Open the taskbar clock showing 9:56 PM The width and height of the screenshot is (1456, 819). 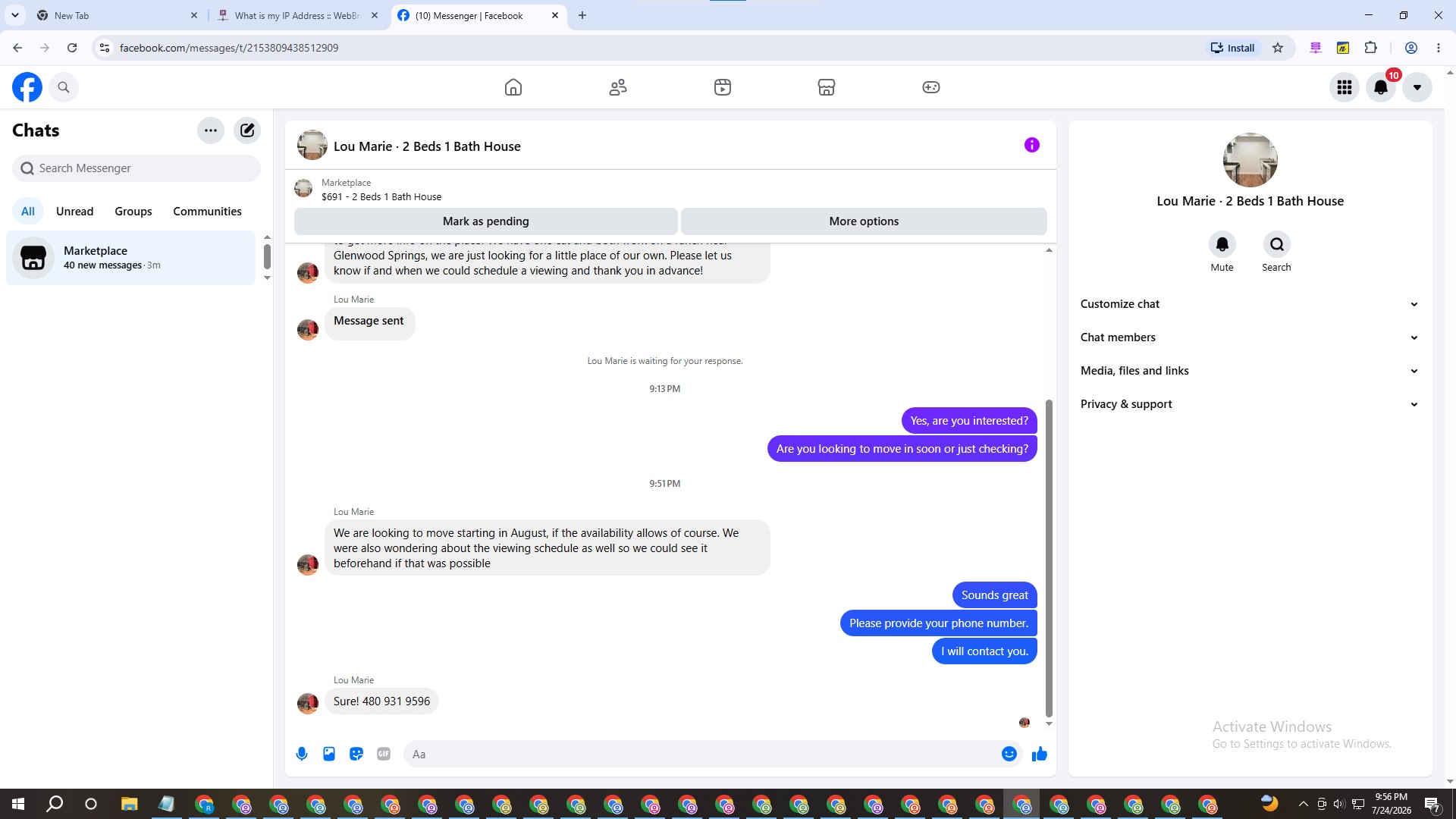(1392, 804)
